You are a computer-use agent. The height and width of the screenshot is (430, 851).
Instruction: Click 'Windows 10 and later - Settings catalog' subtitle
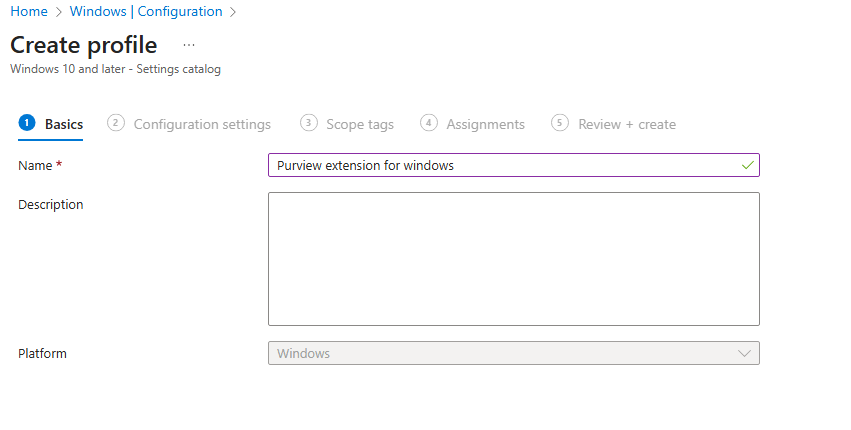click(x=116, y=69)
